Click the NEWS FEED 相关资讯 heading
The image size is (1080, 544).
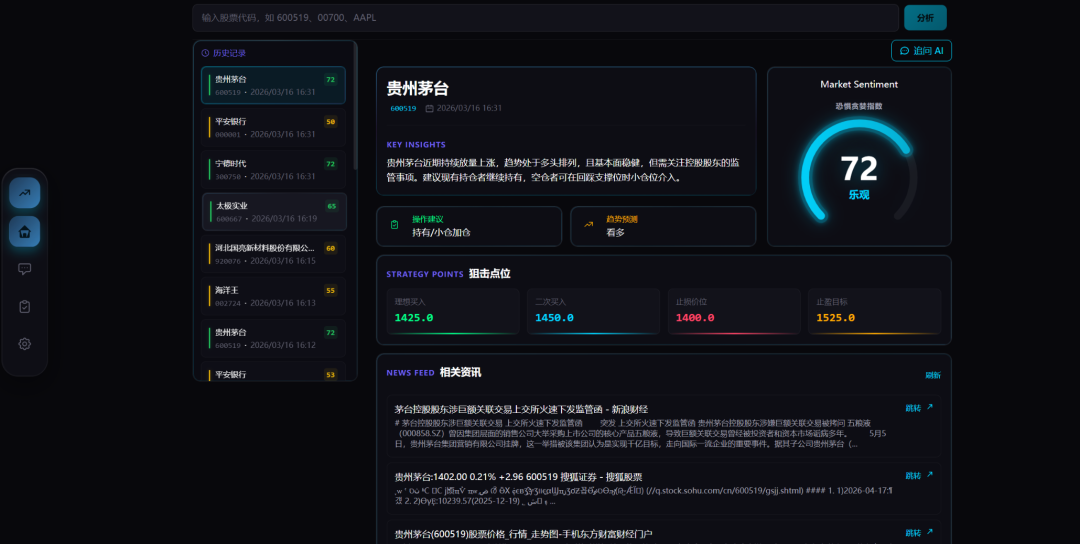tap(434, 373)
